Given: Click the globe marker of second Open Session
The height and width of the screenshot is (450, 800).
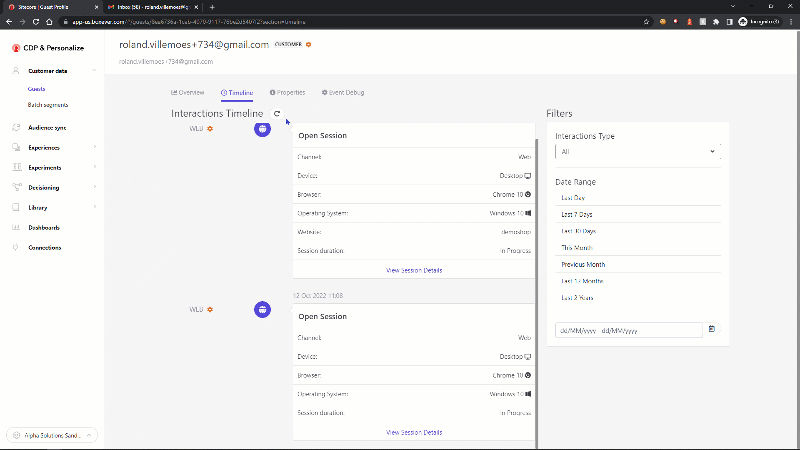Looking at the screenshot, I should pos(262,309).
